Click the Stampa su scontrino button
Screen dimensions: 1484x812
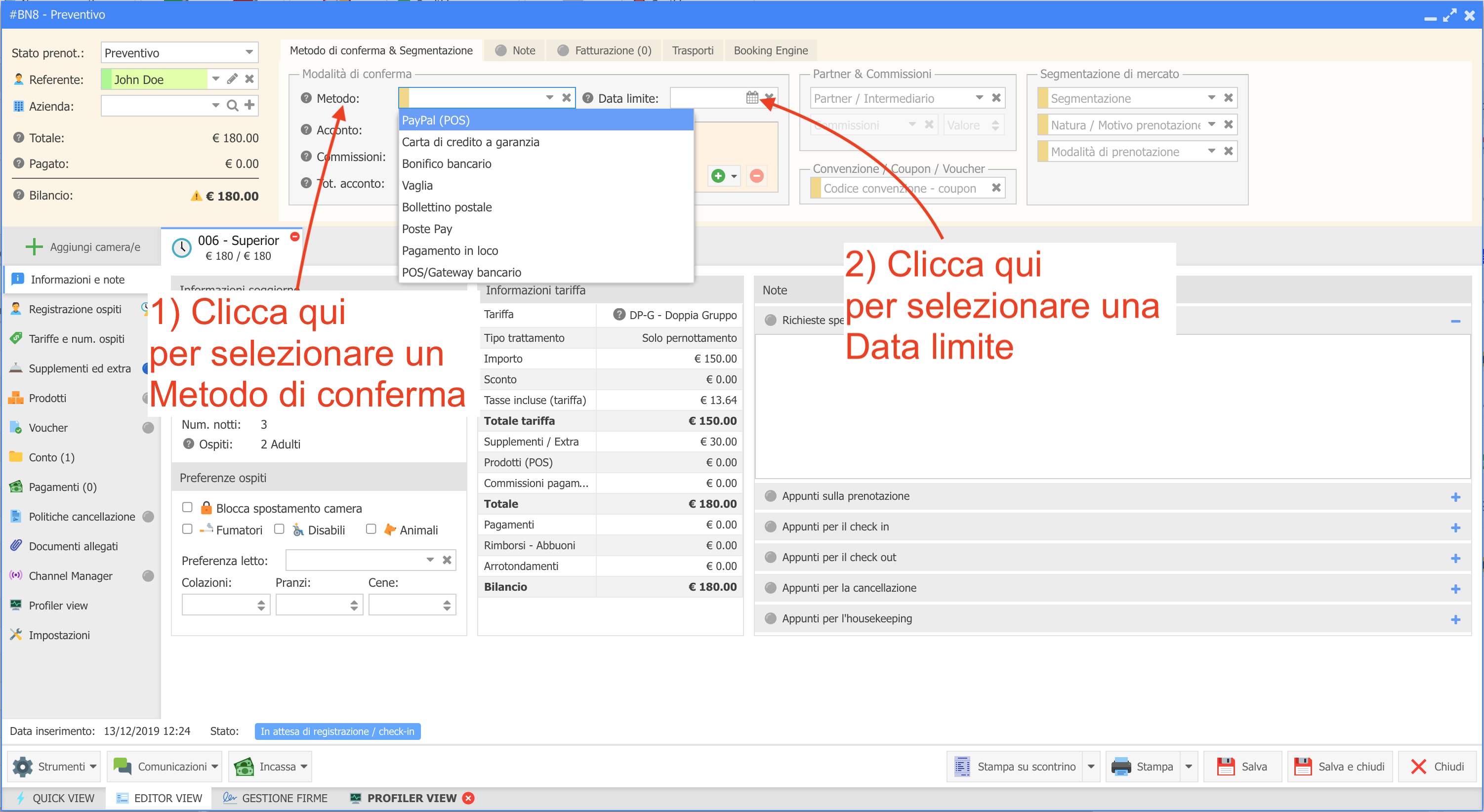pyautogui.click(x=1015, y=767)
